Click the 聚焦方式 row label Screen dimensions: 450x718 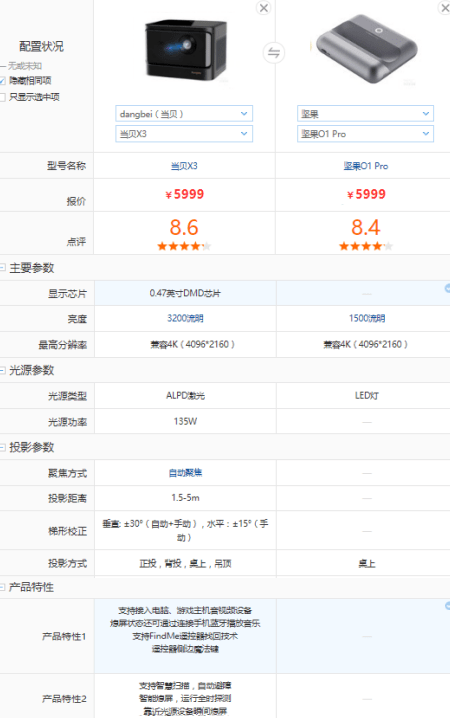coord(67,473)
